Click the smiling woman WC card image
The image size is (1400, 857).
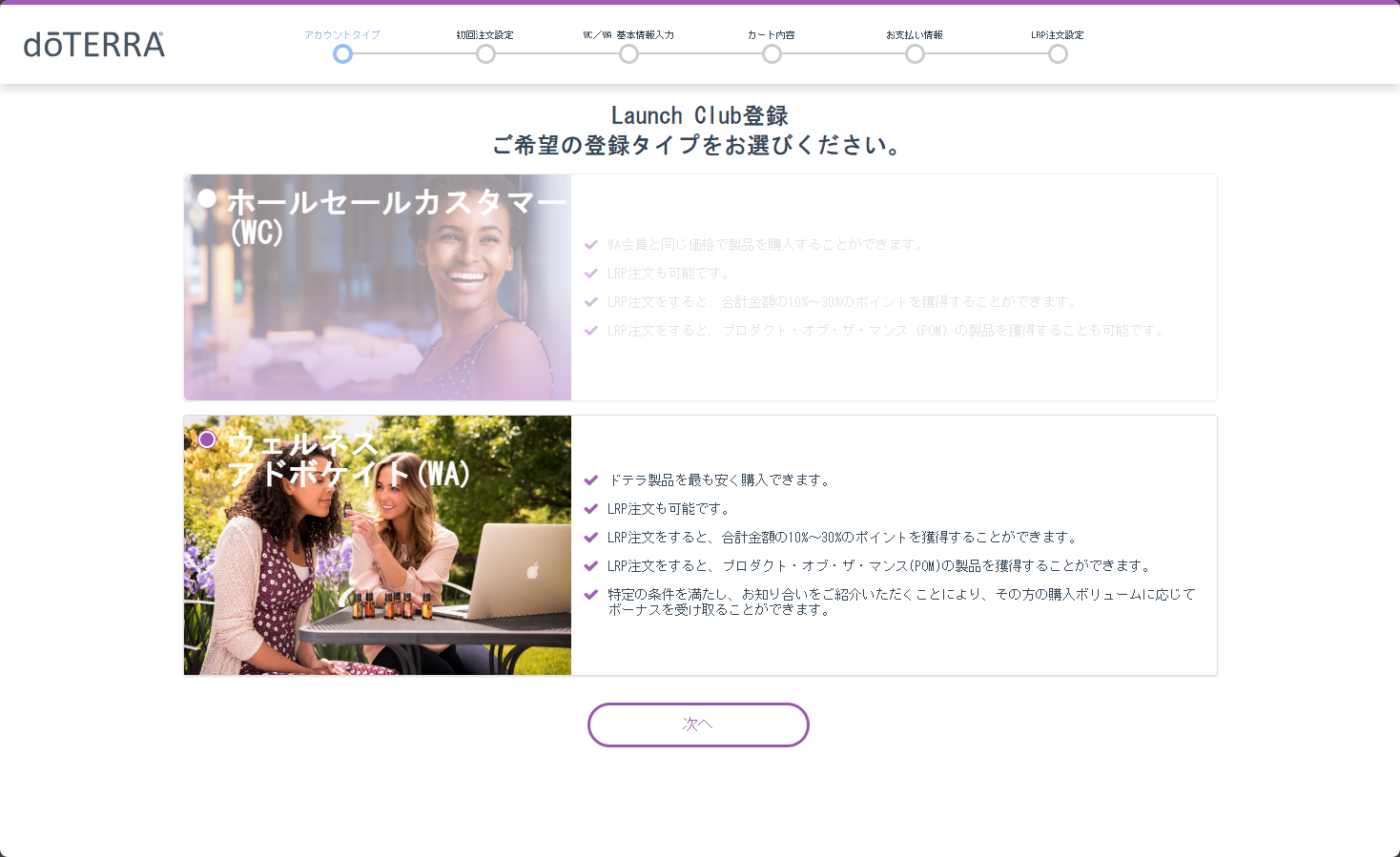coord(378,287)
